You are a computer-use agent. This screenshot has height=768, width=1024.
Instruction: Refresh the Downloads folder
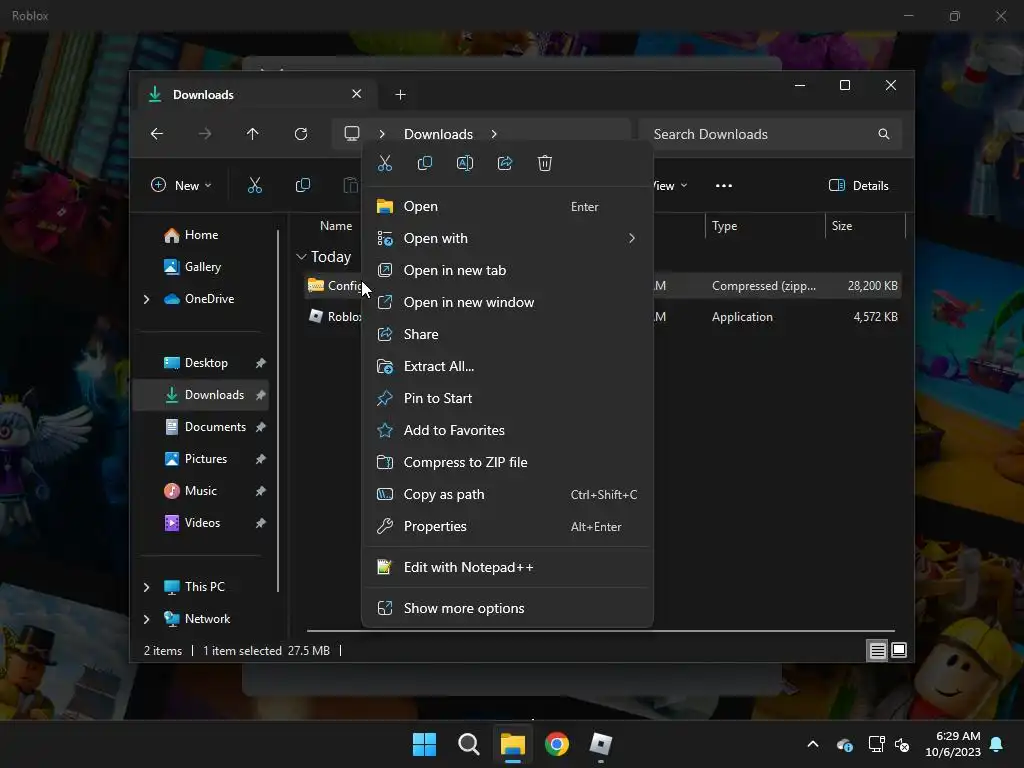click(301, 134)
